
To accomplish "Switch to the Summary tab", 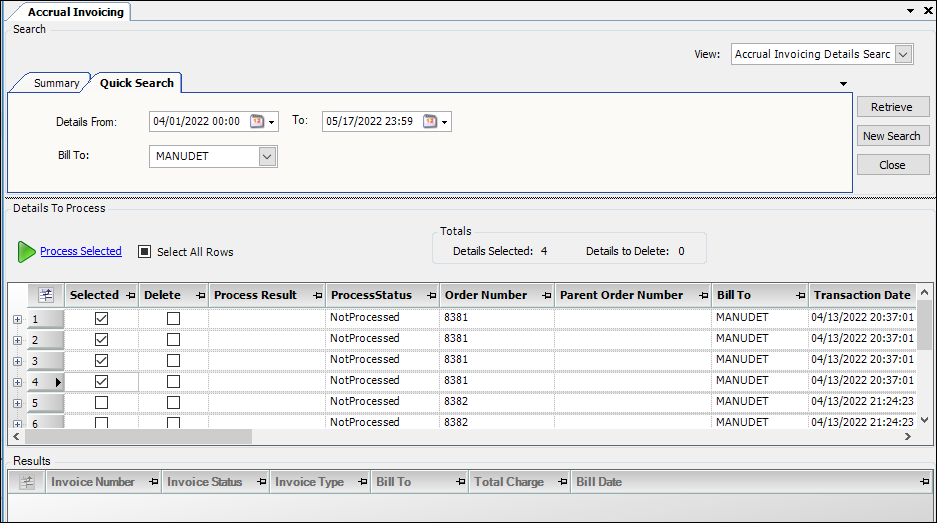I will [x=56, y=83].
